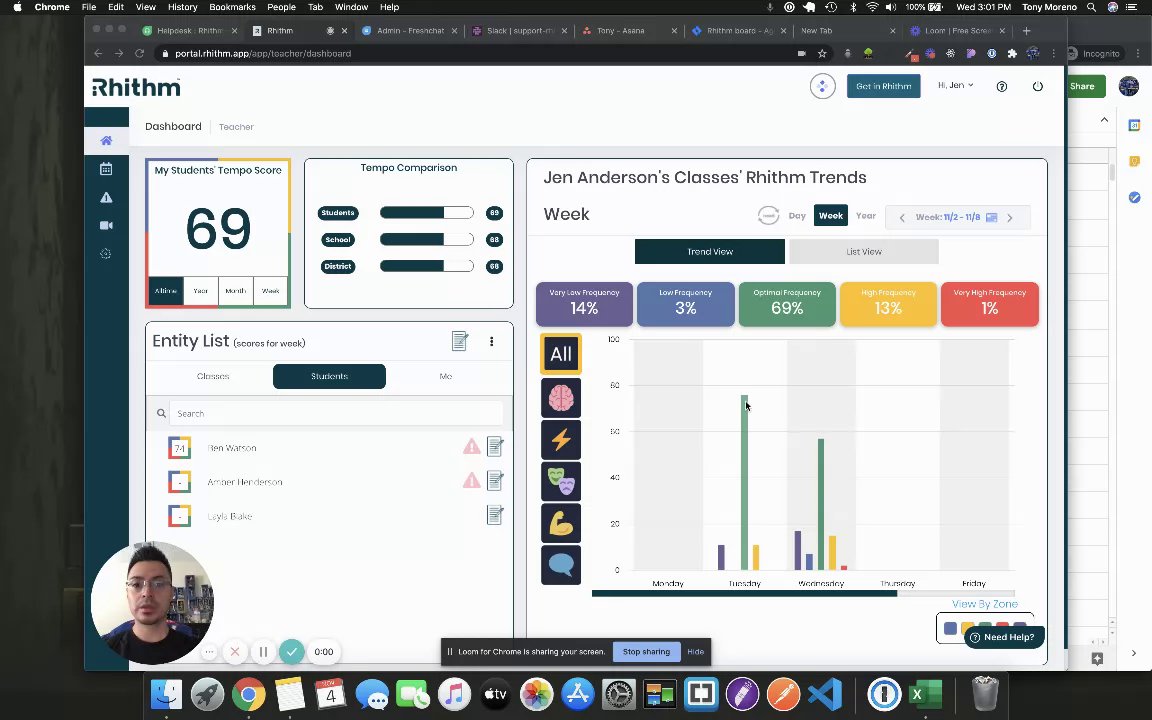Open Layla Blake's notes icon

495,515
